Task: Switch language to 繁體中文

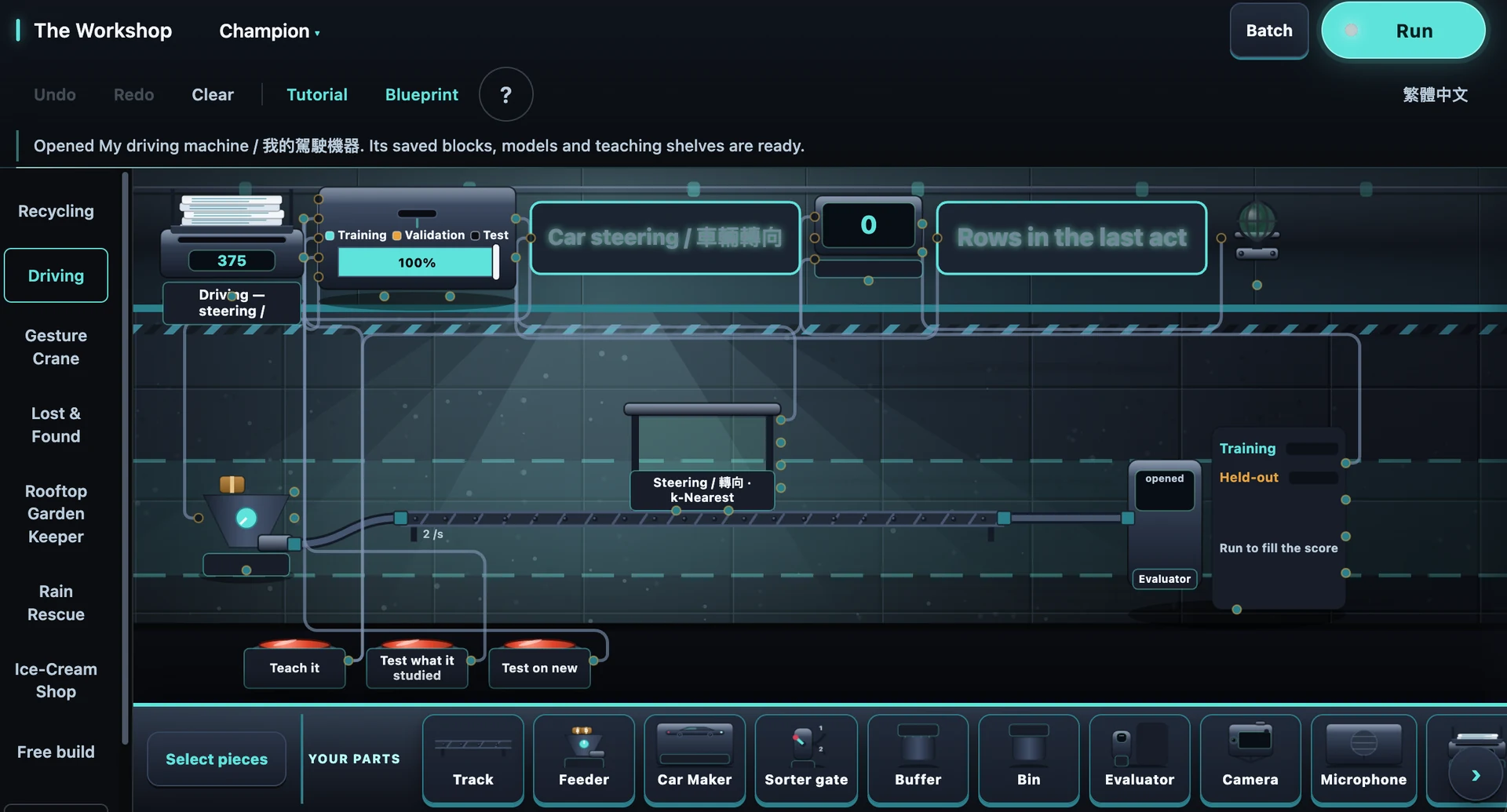Action: coord(1435,95)
